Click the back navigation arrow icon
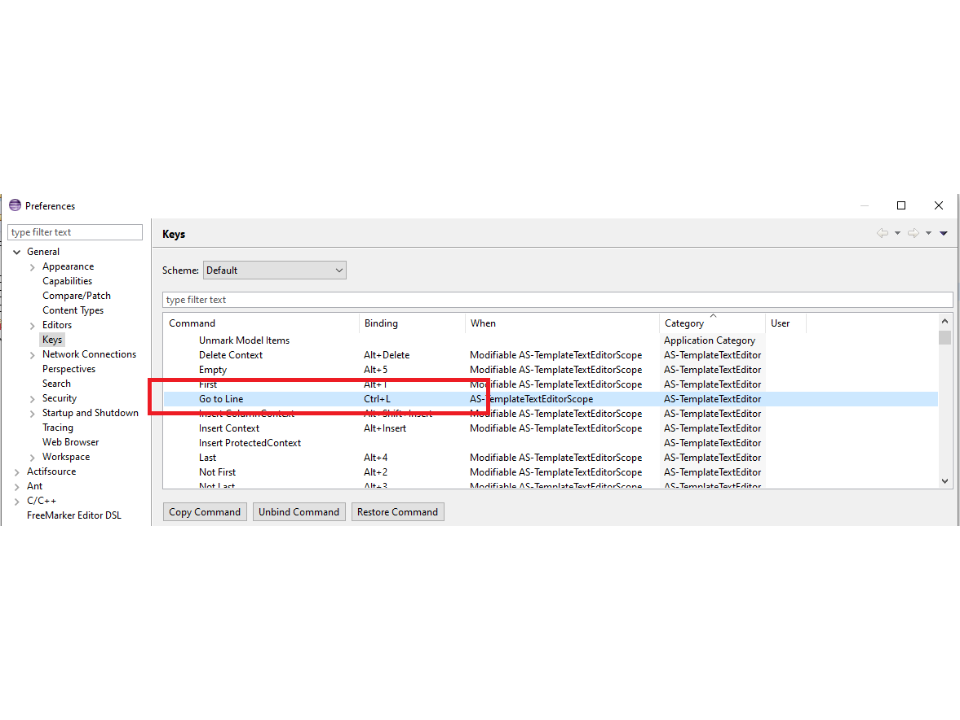960x720 pixels. click(882, 233)
